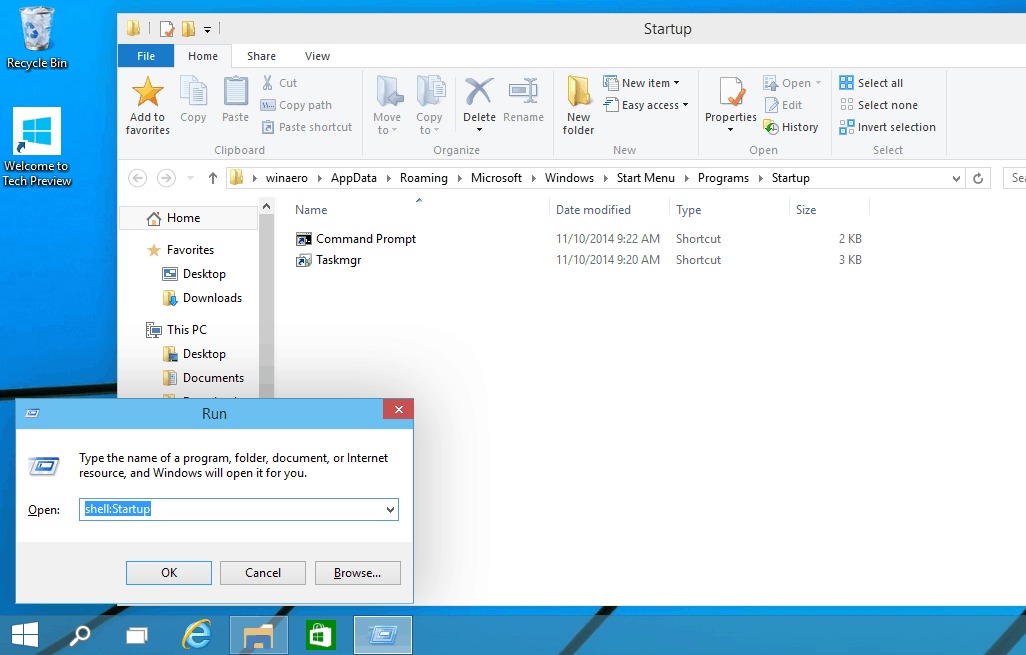This screenshot has height=655, width=1026.
Task: Create a New folder from the ribbon
Action: 578,104
